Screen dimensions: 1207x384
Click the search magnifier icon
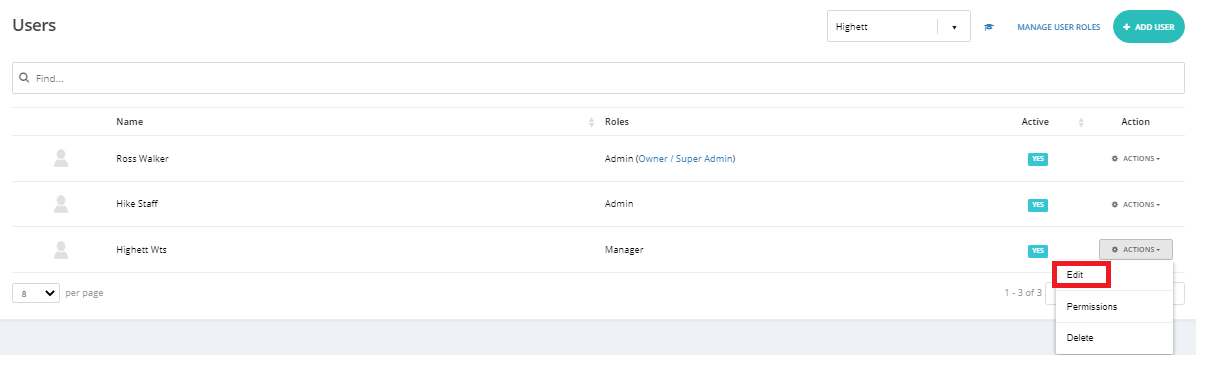(24, 77)
